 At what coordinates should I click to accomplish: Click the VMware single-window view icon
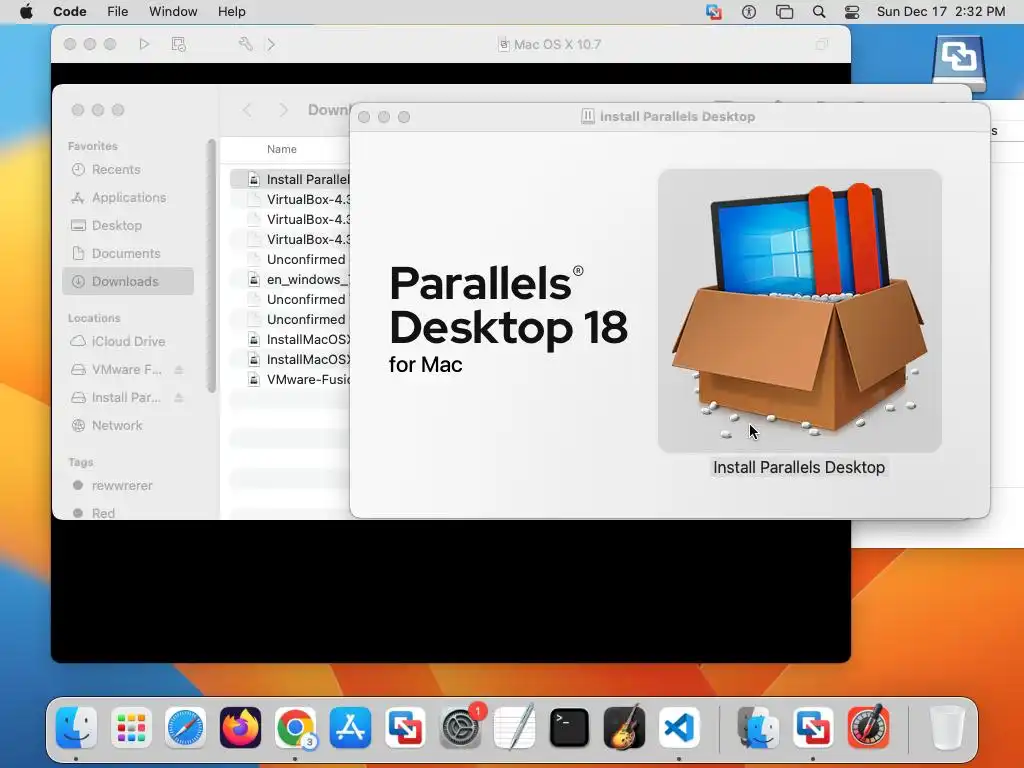(822, 44)
